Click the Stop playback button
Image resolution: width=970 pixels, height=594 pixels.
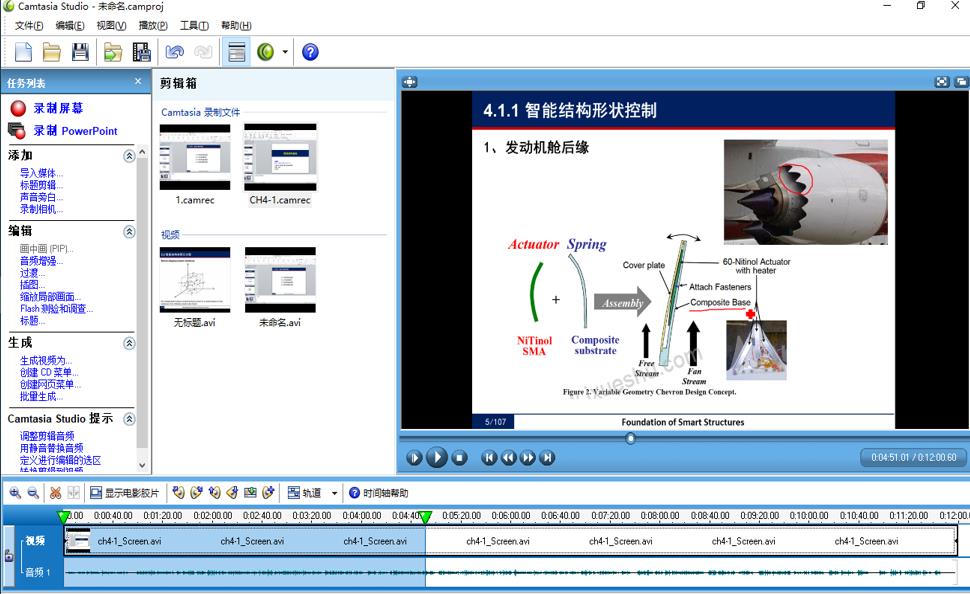point(459,458)
